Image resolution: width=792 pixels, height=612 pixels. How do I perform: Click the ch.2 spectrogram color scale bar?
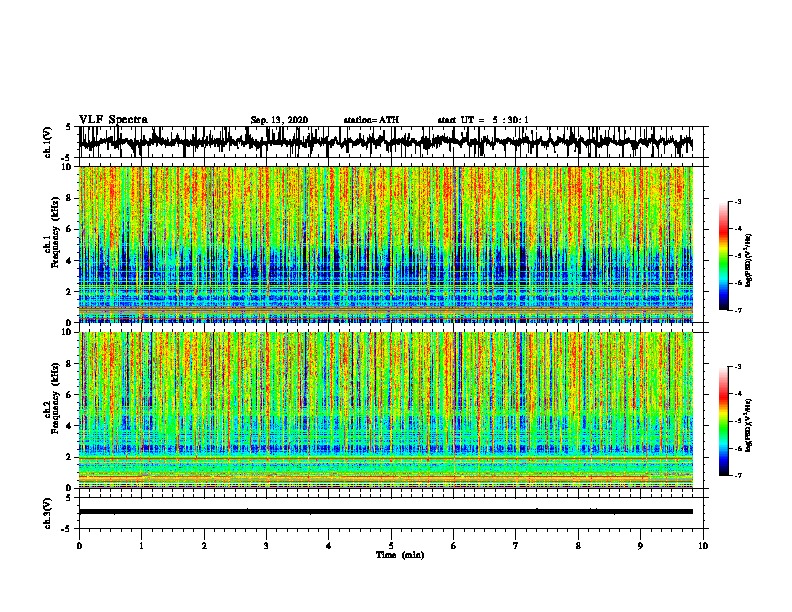coord(724,421)
